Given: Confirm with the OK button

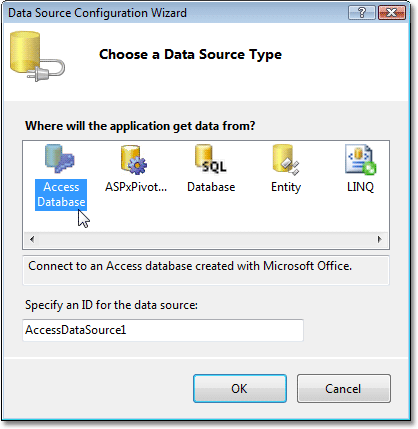Looking at the screenshot, I should pos(240,388).
